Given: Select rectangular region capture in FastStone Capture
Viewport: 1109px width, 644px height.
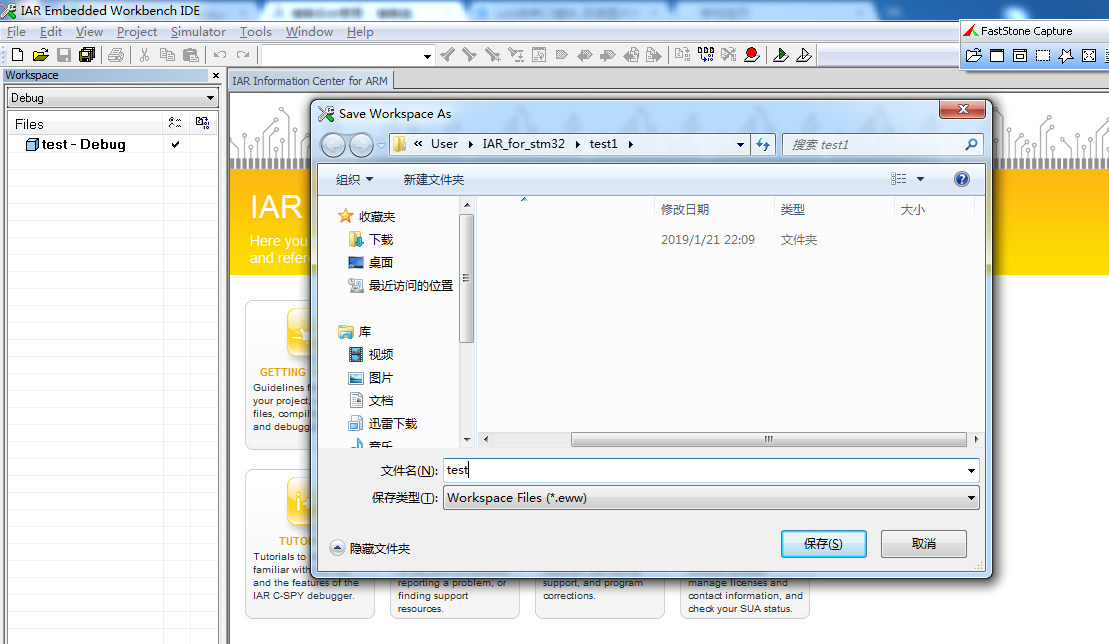Looking at the screenshot, I should (x=1042, y=55).
